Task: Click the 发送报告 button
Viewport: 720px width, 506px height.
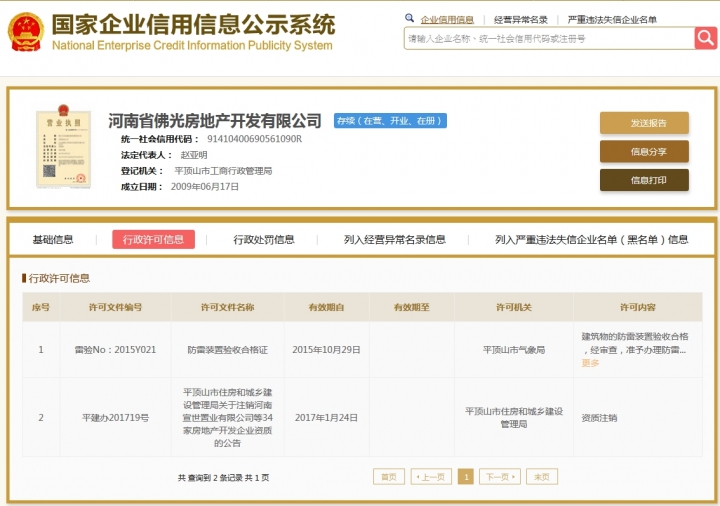Action: click(x=644, y=123)
